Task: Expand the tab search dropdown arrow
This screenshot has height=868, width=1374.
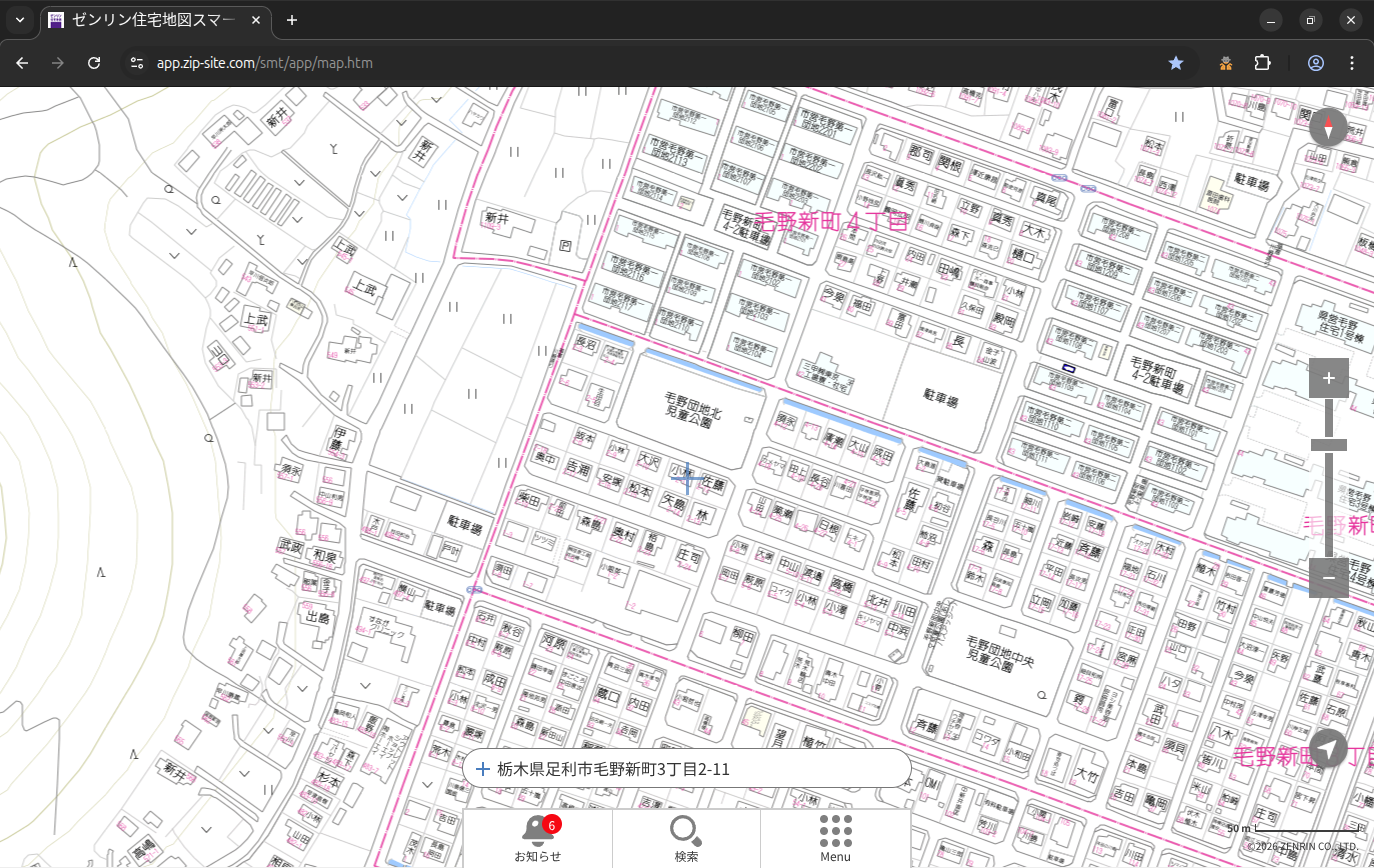Action: tap(20, 20)
